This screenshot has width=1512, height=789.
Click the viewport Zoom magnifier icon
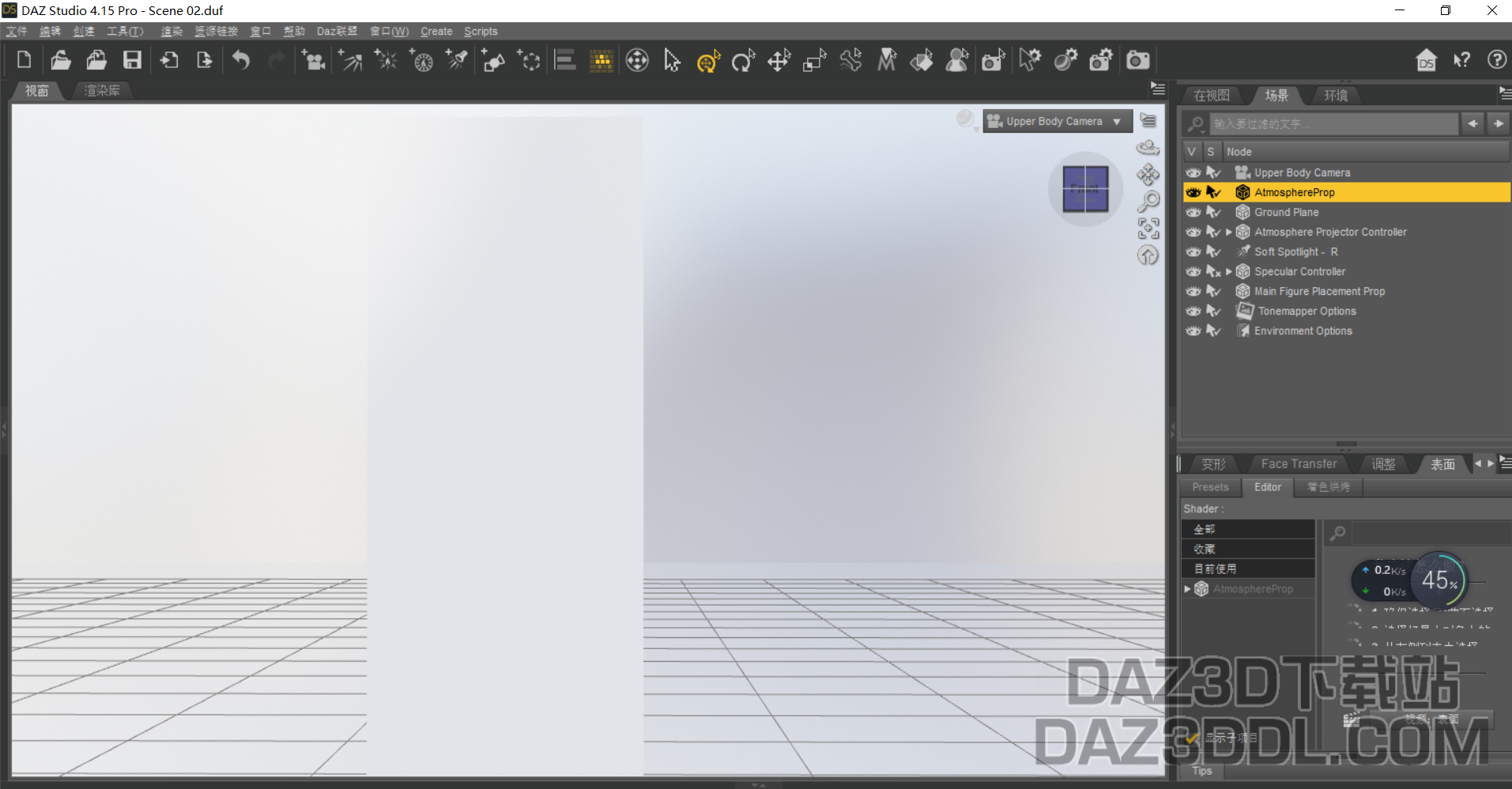[x=1148, y=202]
